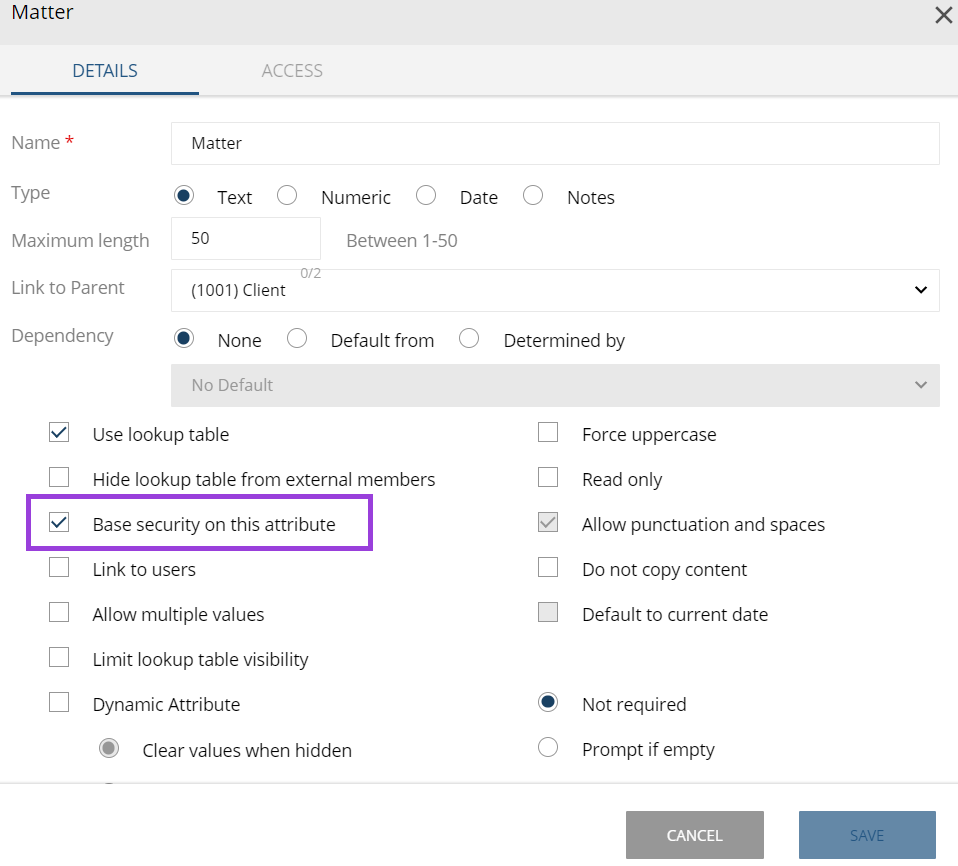The height and width of the screenshot is (866, 958).
Task: Enable Hide lookup table from external members
Action: [58, 477]
